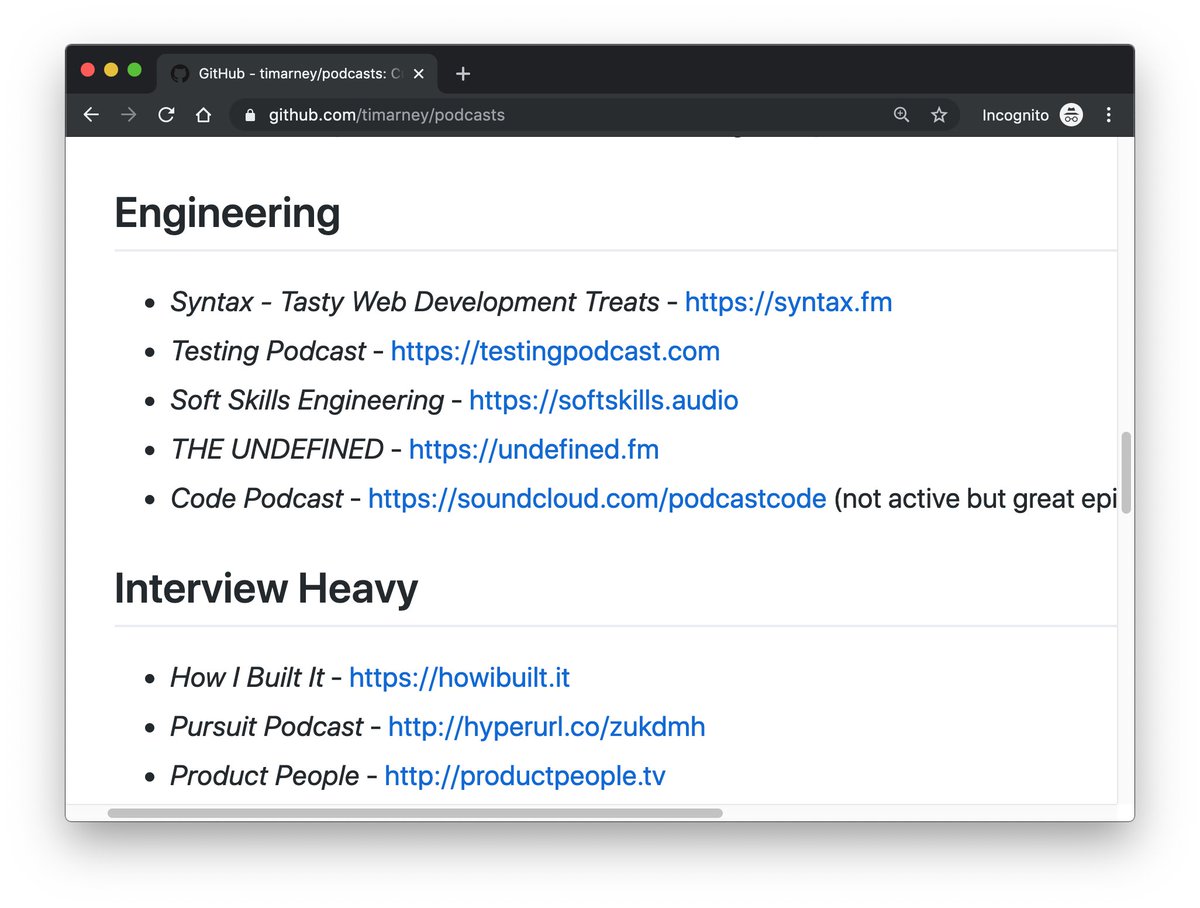Click the horizontal scrollbar thumb
Viewport: 1200px width, 908px height.
pos(415,813)
